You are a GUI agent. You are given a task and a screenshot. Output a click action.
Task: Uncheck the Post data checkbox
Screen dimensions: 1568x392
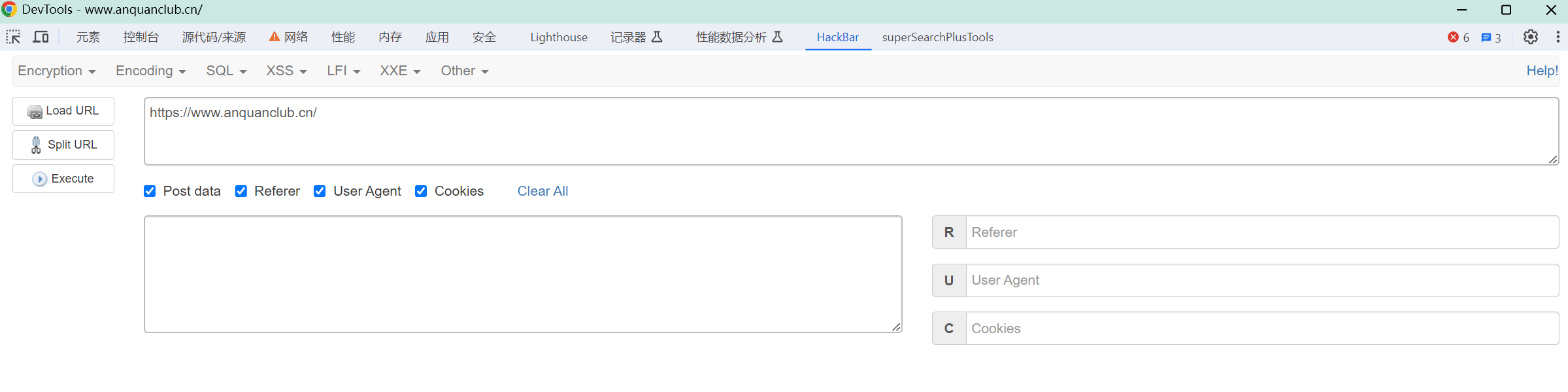tap(150, 191)
